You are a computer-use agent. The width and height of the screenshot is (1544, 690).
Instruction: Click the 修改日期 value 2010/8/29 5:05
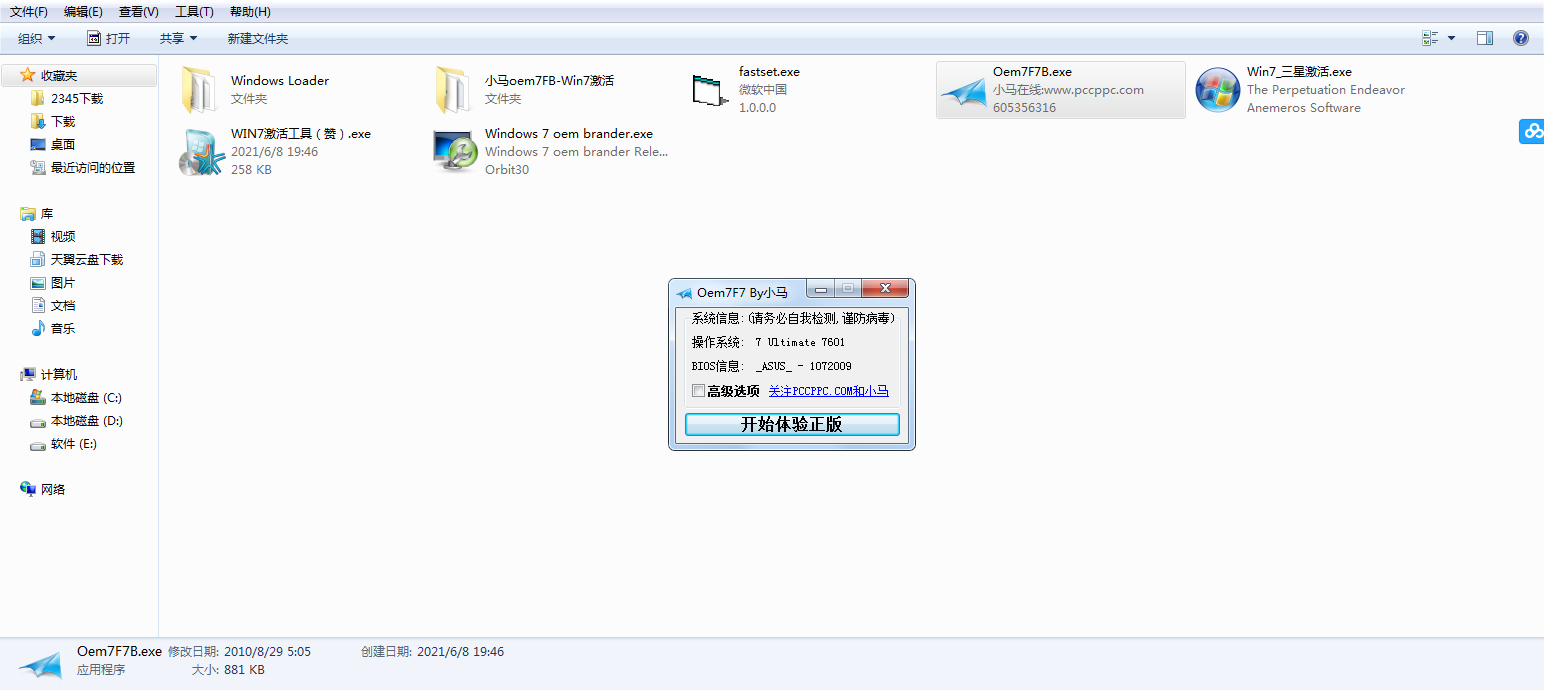click(268, 651)
